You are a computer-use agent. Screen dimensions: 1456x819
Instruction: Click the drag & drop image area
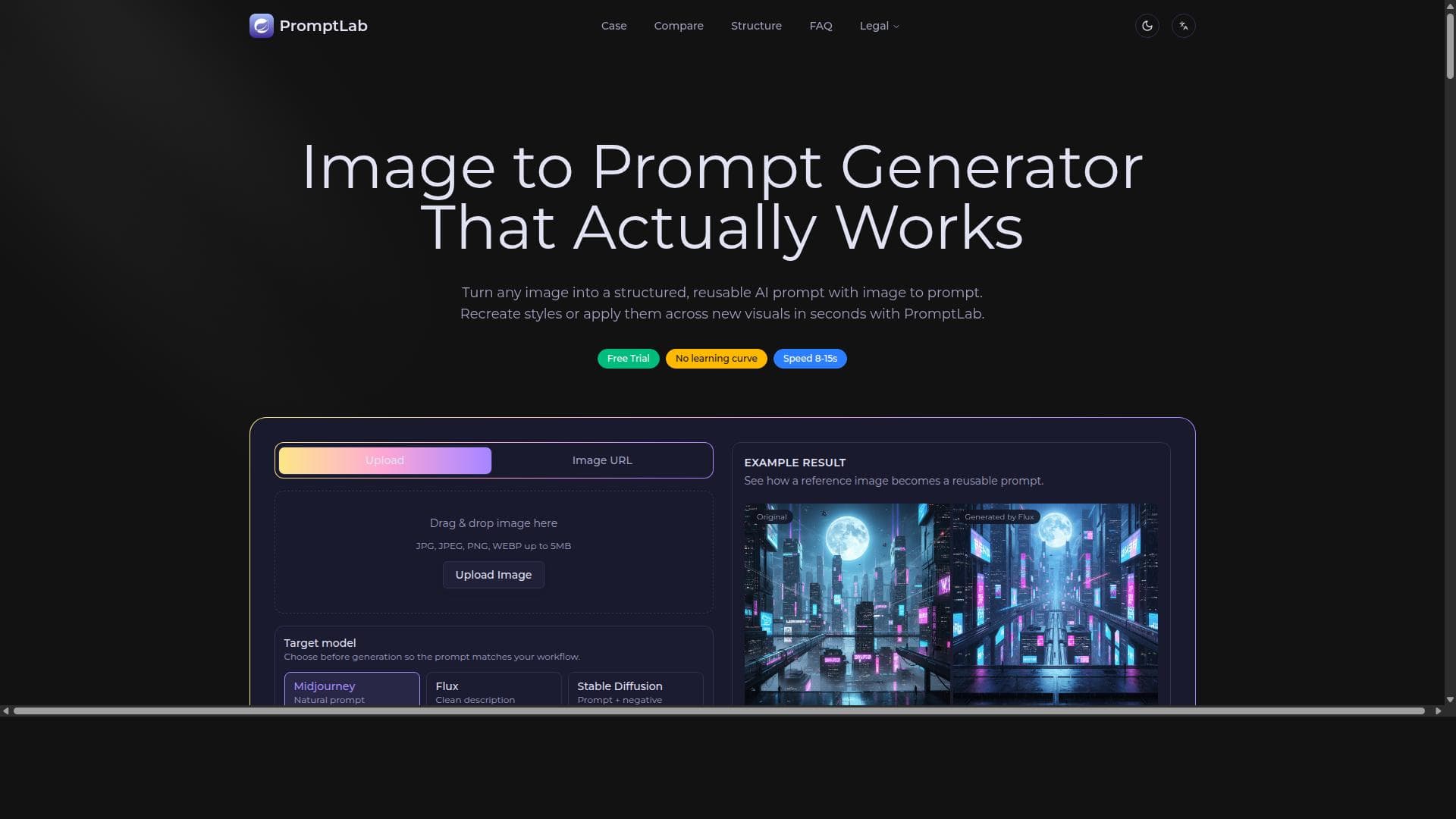click(x=494, y=552)
